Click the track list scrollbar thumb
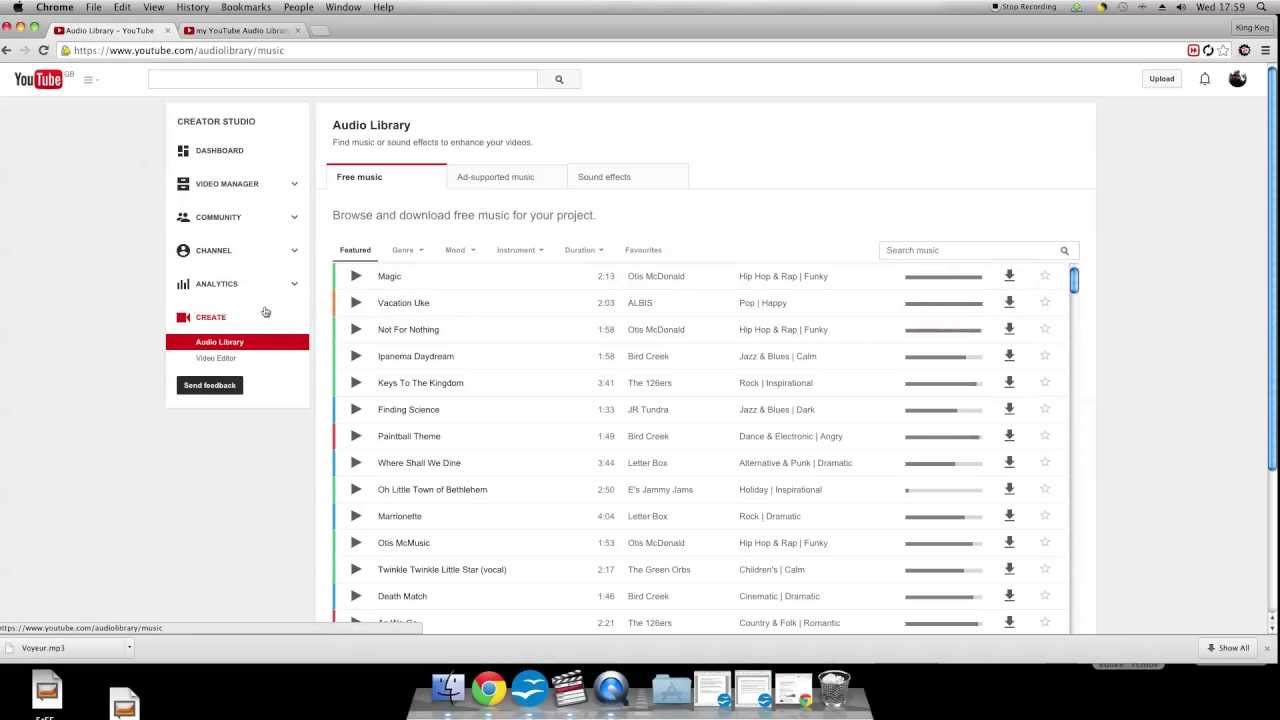Screen dimensions: 1280x720 [x=1074, y=280]
